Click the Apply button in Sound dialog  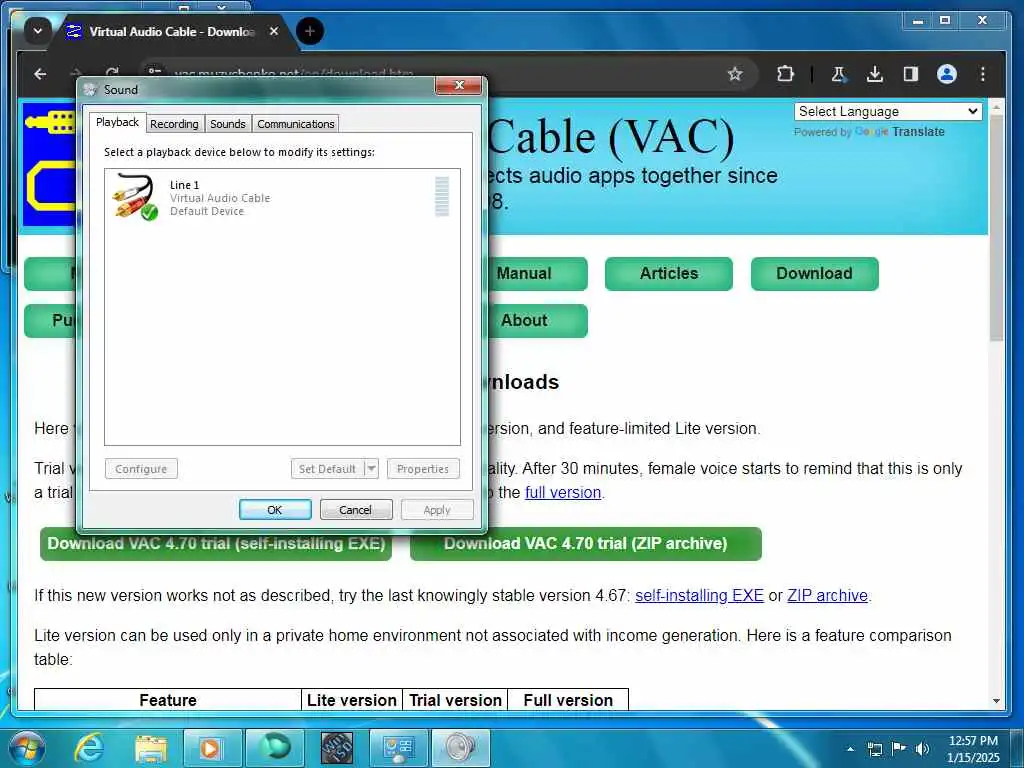tap(437, 509)
